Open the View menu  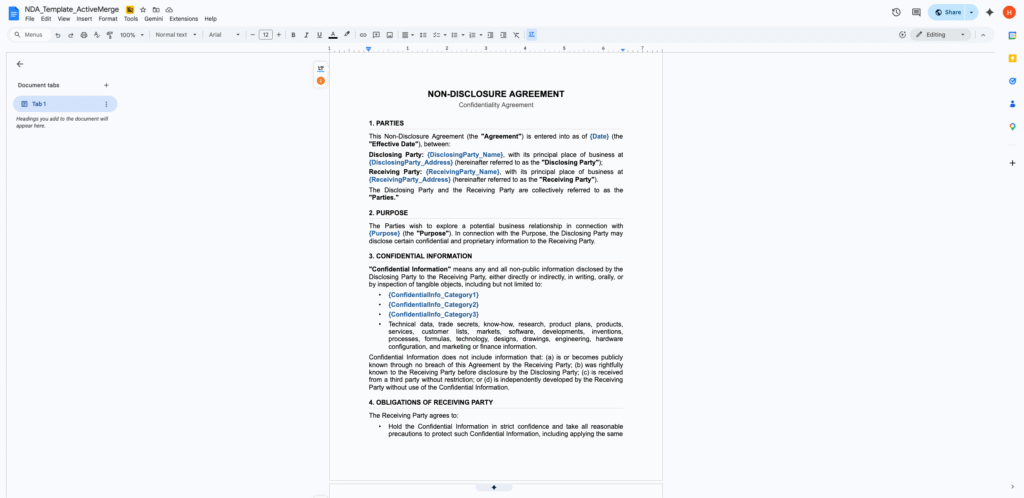(63, 19)
